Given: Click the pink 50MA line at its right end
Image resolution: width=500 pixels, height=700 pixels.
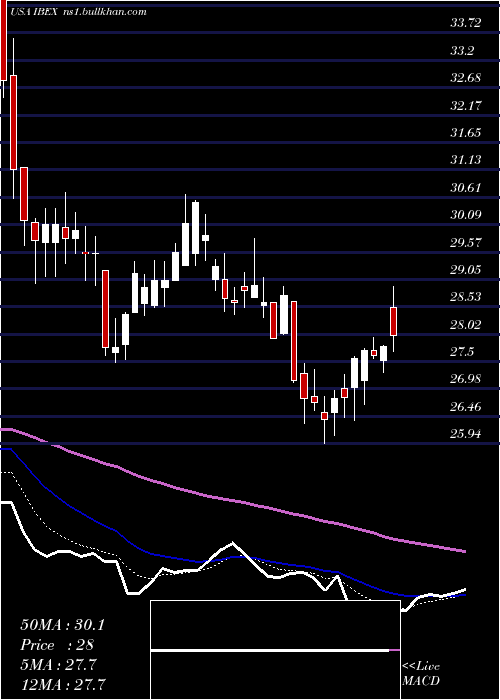Looking at the screenshot, I should (463, 551).
